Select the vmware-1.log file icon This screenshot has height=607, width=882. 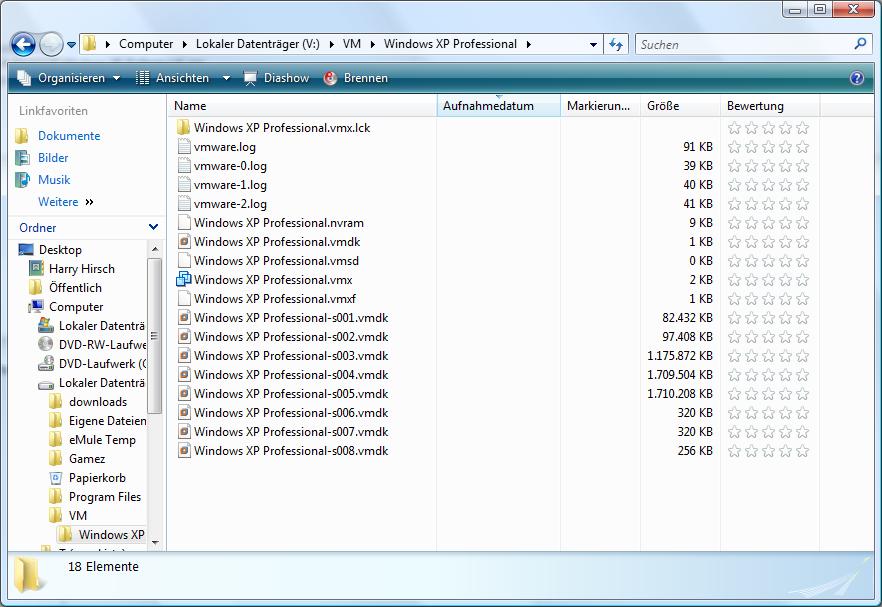coord(183,185)
